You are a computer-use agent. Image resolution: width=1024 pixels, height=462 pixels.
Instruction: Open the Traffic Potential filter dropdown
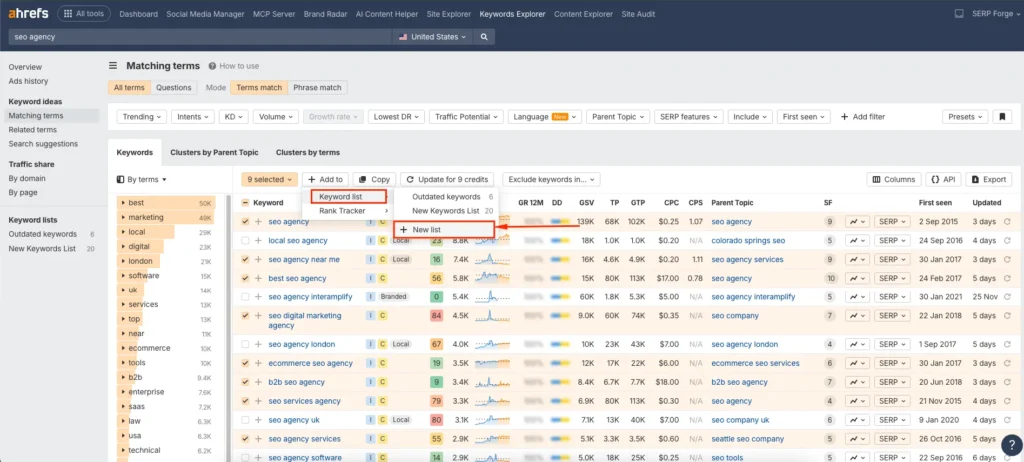(466, 117)
